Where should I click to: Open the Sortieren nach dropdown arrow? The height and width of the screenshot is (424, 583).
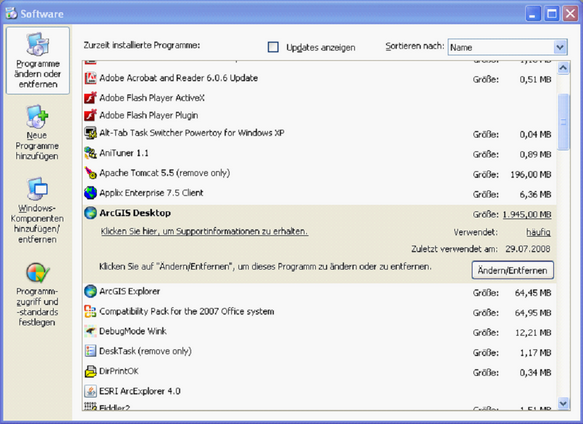click(560, 47)
